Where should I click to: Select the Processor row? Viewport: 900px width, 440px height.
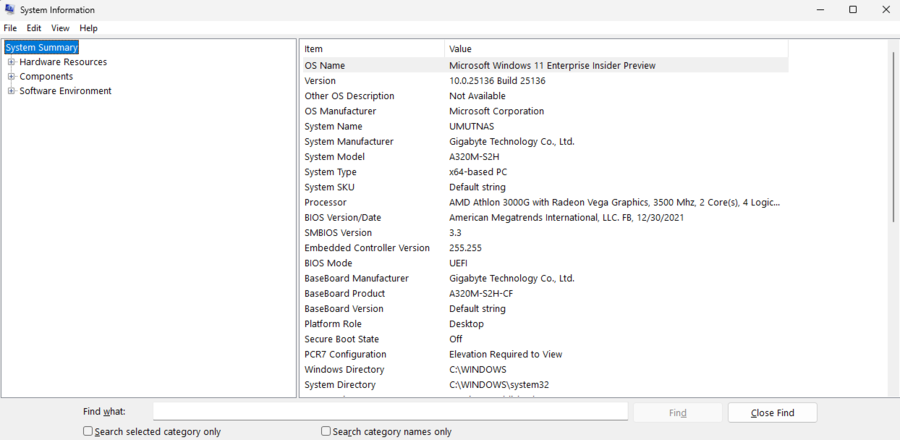point(545,202)
